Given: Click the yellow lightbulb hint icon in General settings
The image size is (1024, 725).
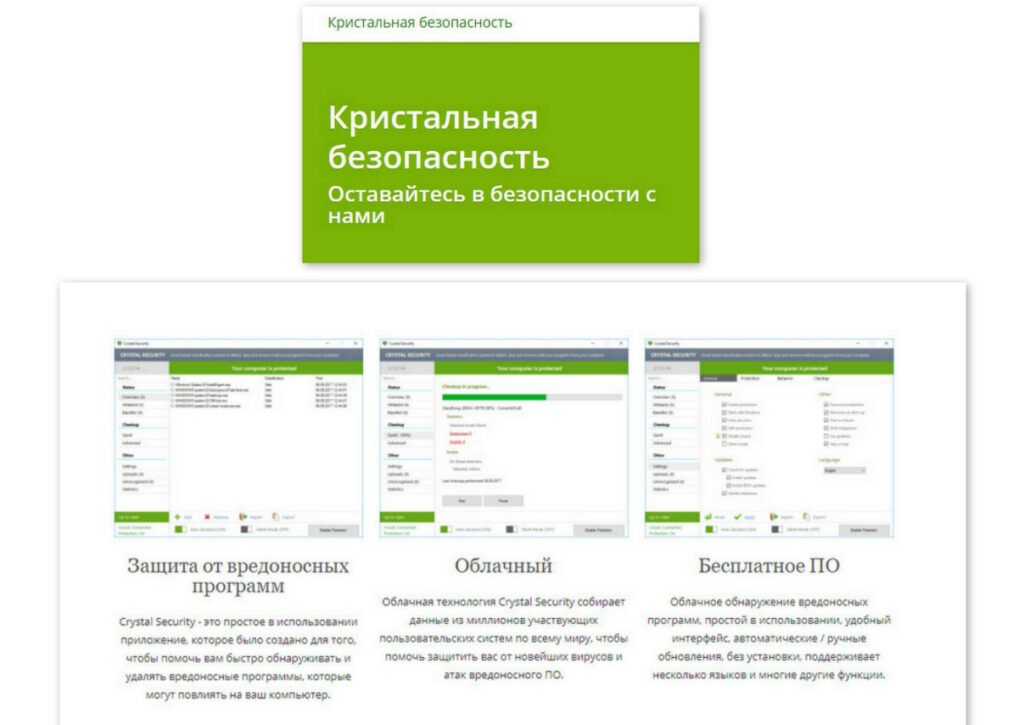Looking at the screenshot, I should 717,436.
